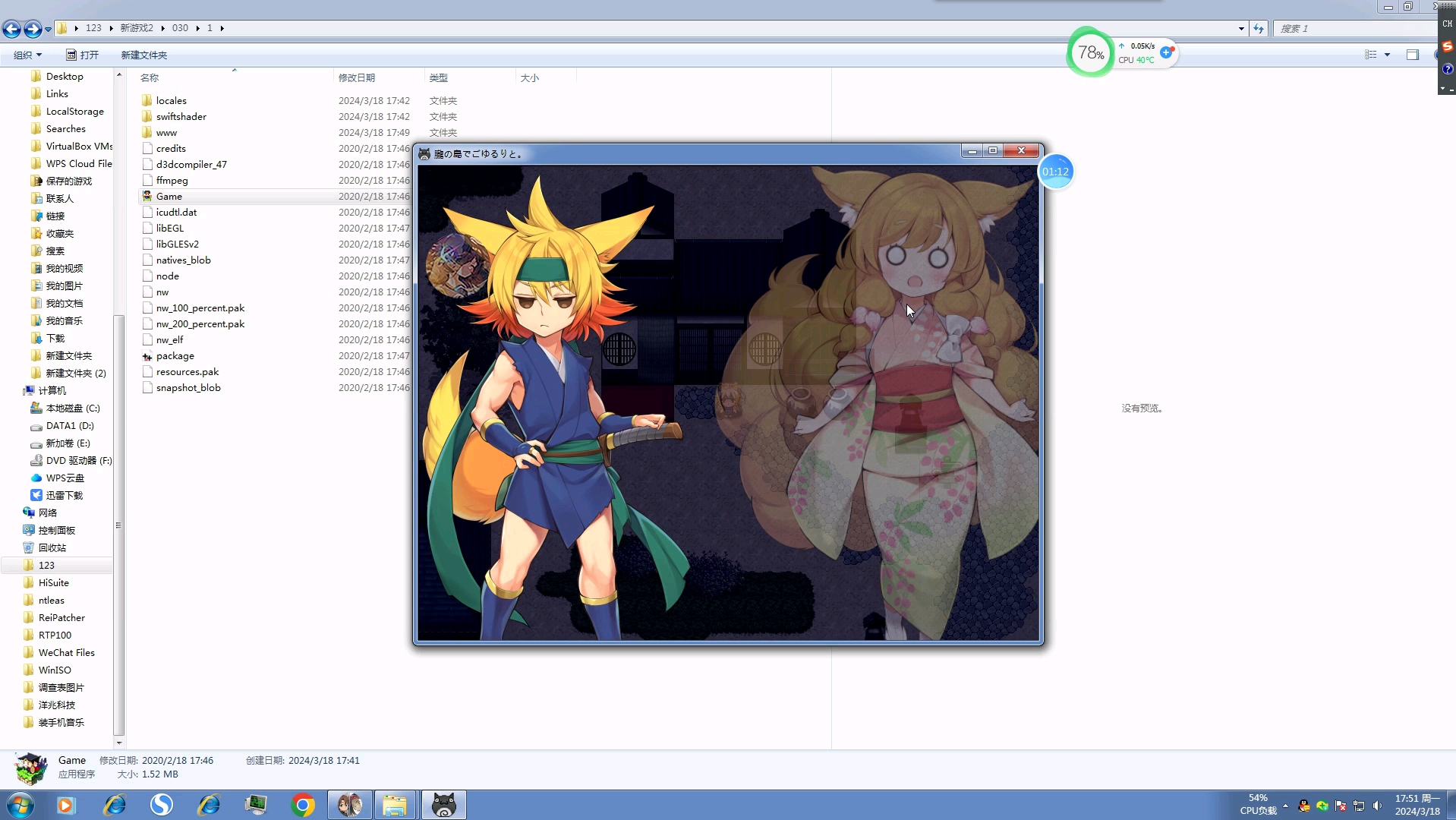Click the Explorer Forward navigation arrow
This screenshot has width=1456, height=820.
[33, 29]
